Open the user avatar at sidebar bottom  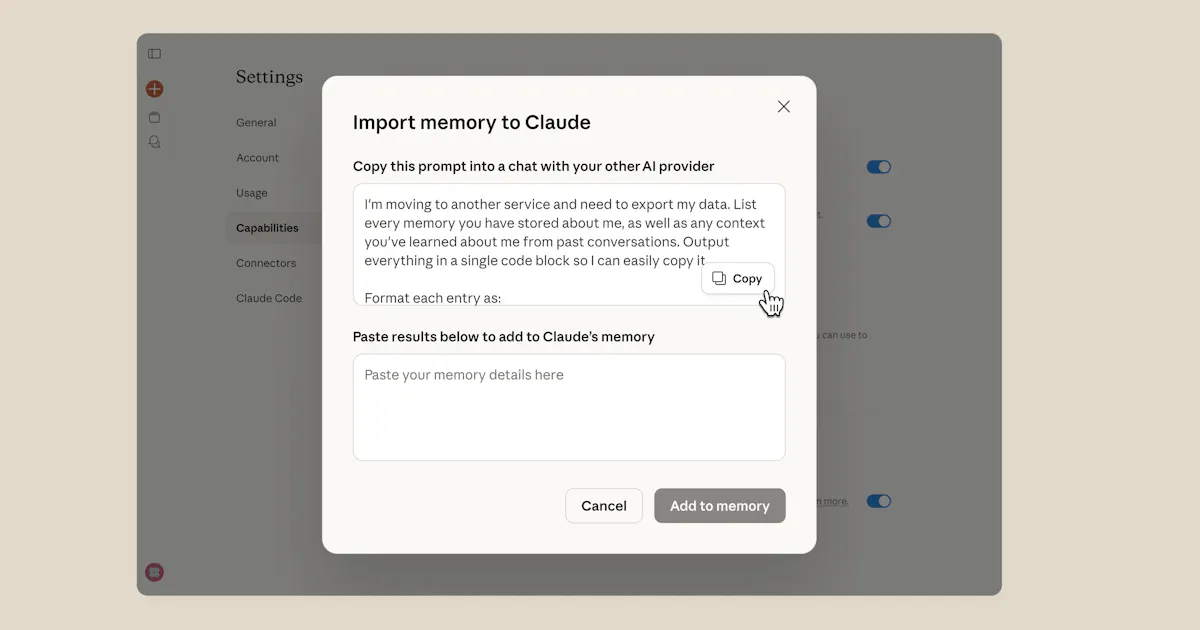pos(154,572)
